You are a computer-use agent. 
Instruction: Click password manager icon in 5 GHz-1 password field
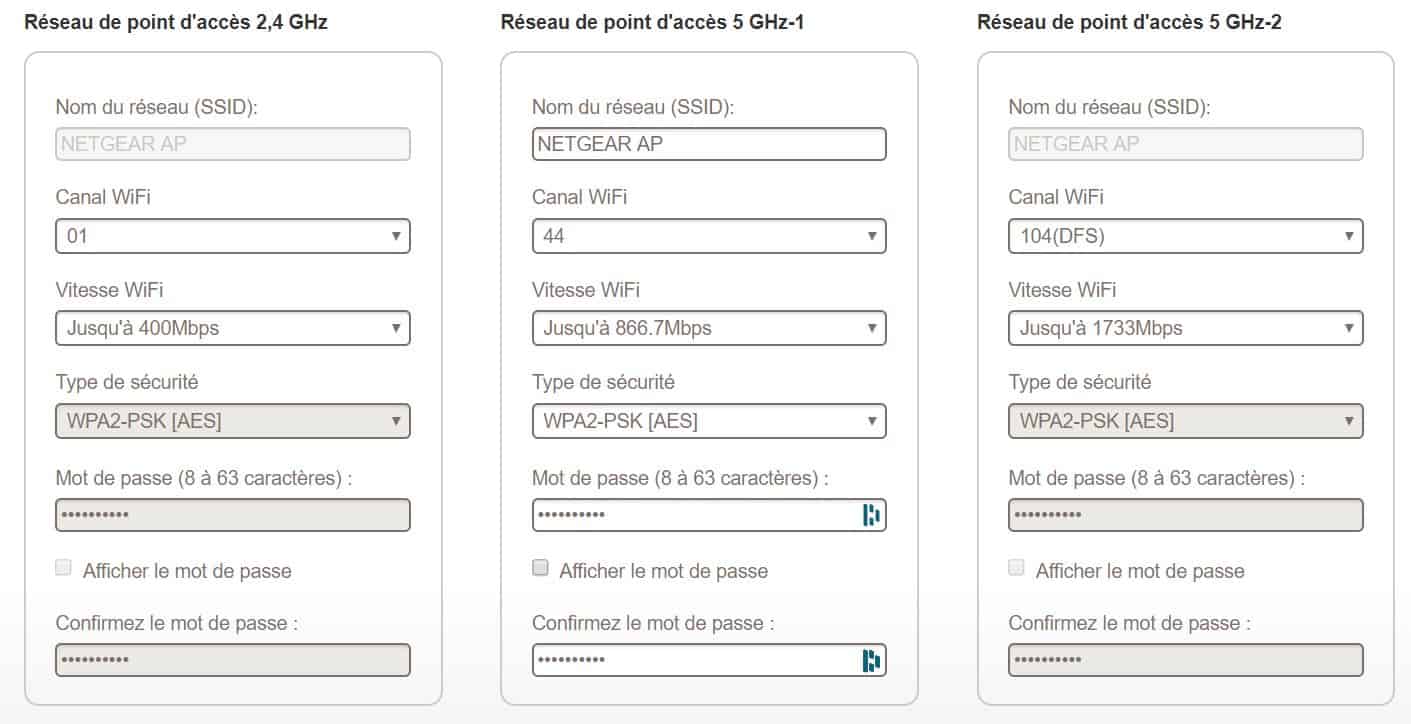(x=871, y=515)
